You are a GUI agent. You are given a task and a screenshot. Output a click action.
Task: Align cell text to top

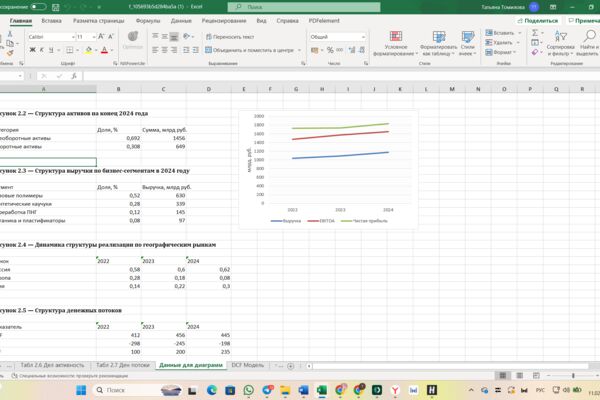(x=155, y=36)
